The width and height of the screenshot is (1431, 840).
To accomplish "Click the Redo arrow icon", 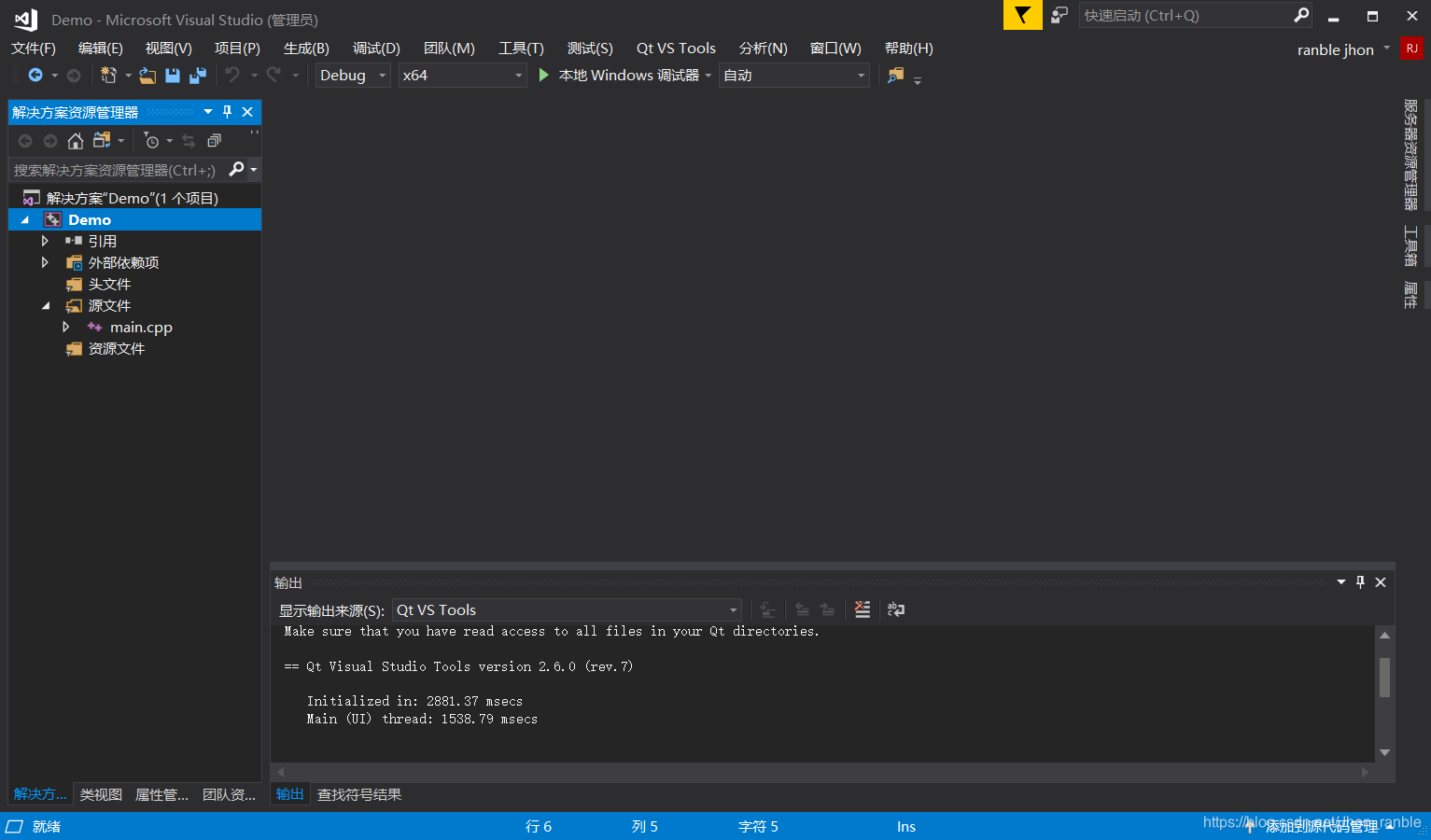I will [274, 76].
